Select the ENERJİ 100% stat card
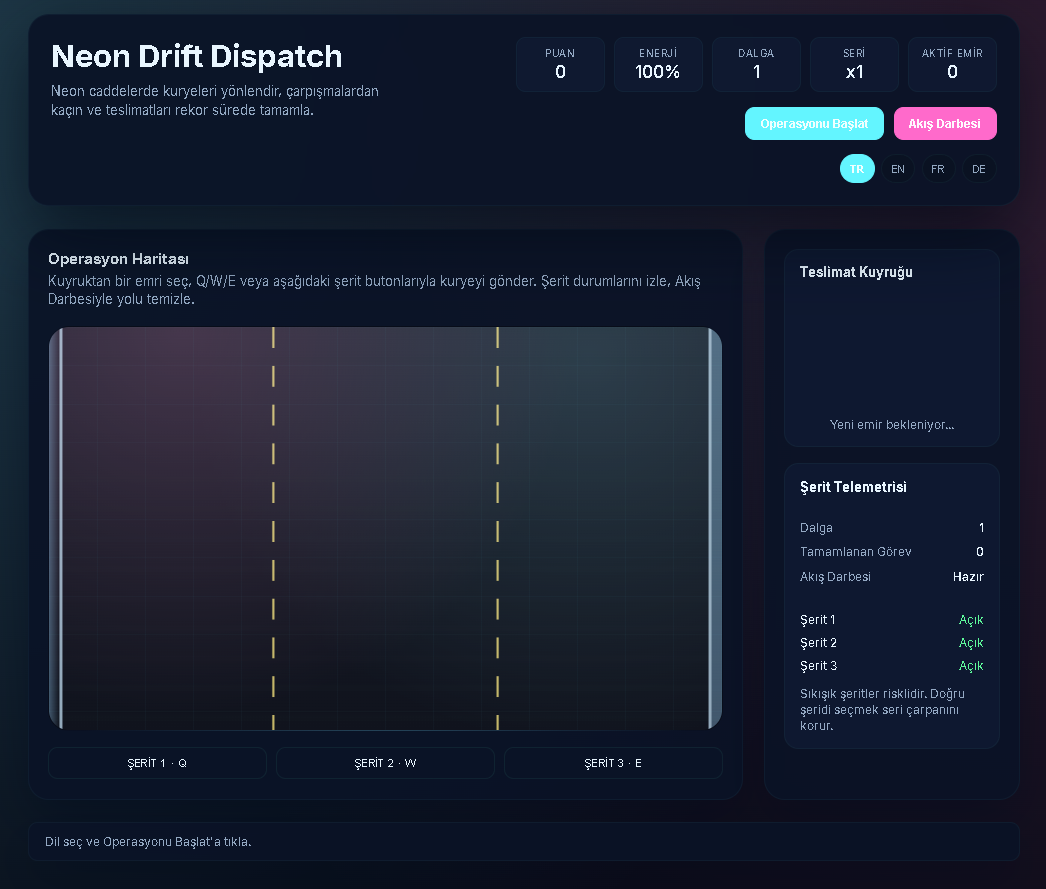Viewport: 1046px width, 889px height. click(658, 64)
